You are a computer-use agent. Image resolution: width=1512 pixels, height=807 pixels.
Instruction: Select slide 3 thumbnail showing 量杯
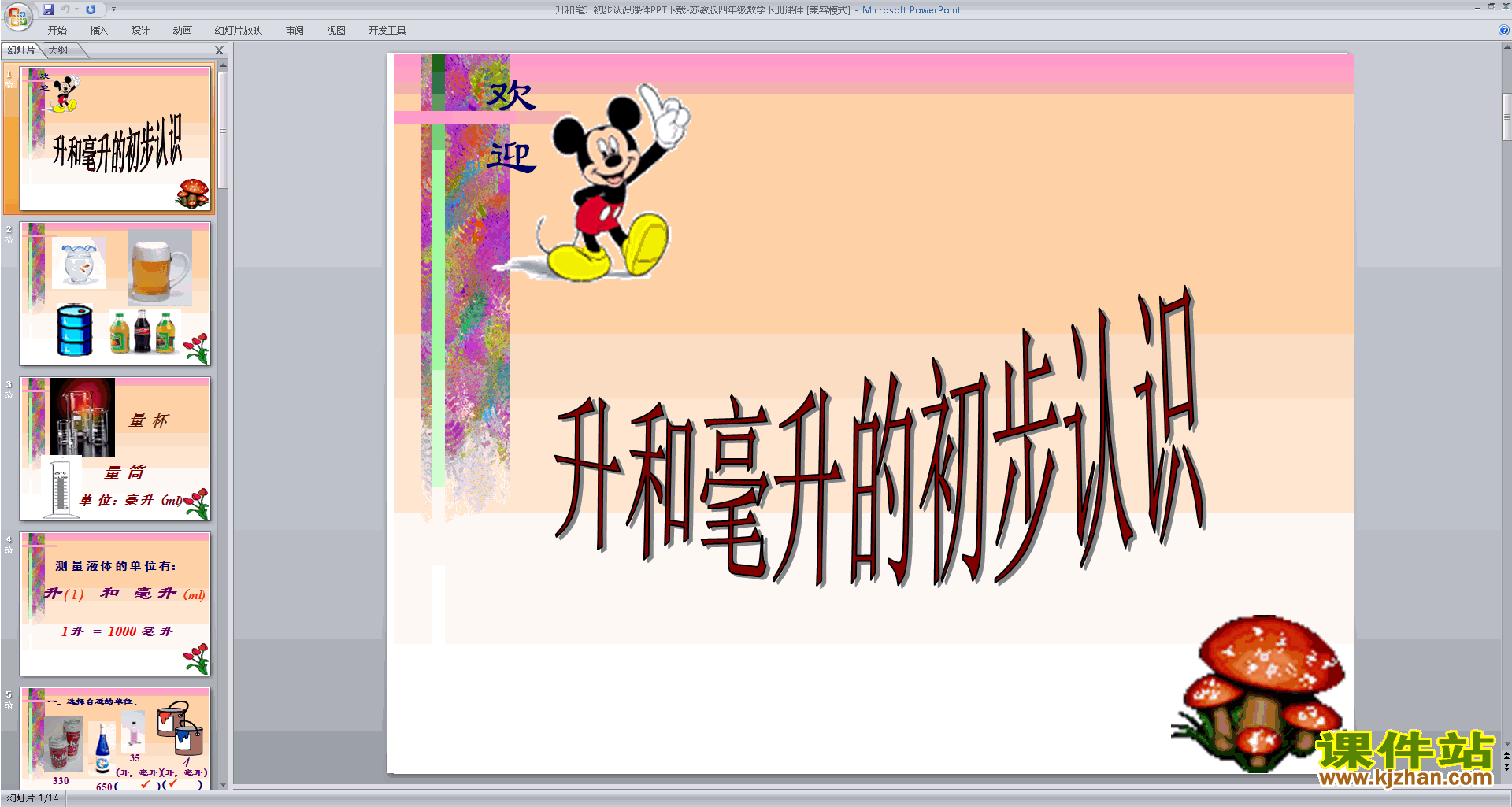click(116, 449)
